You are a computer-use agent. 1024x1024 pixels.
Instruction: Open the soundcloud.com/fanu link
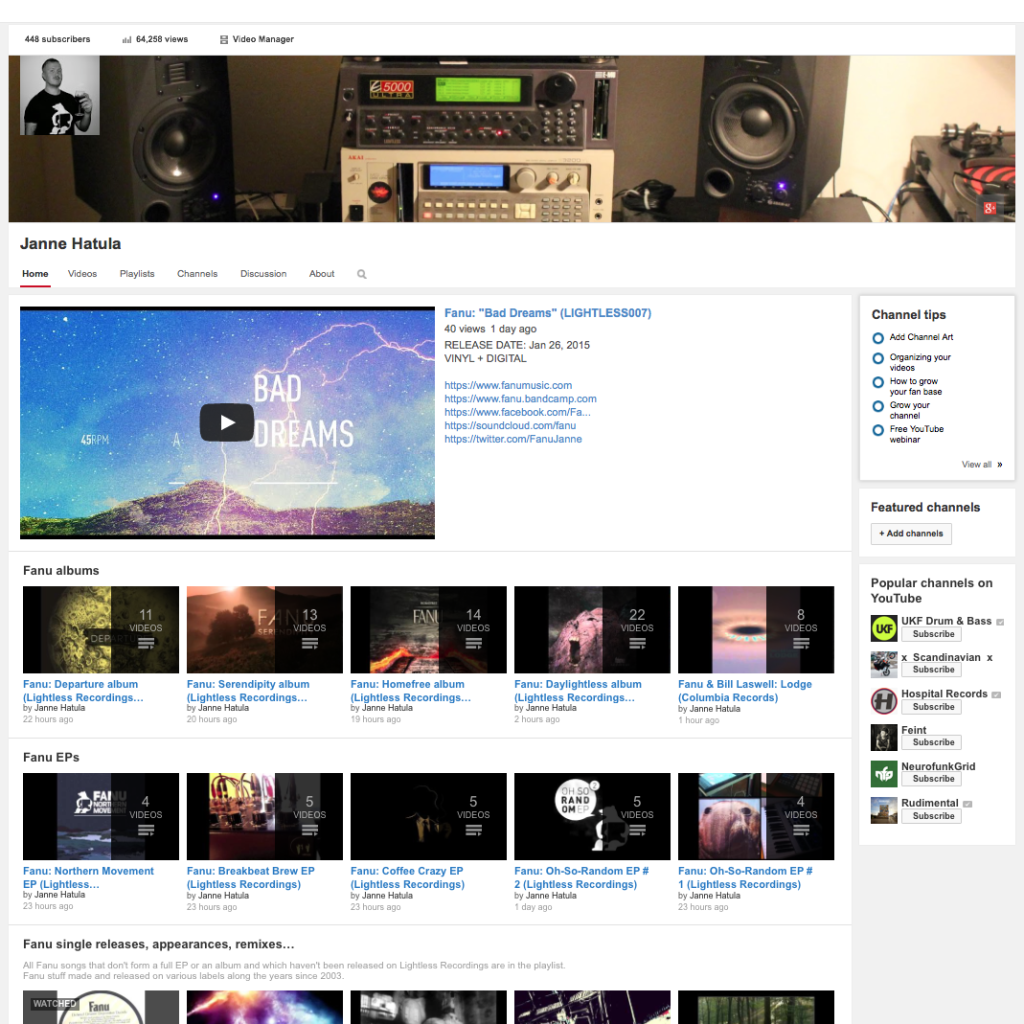[510, 425]
